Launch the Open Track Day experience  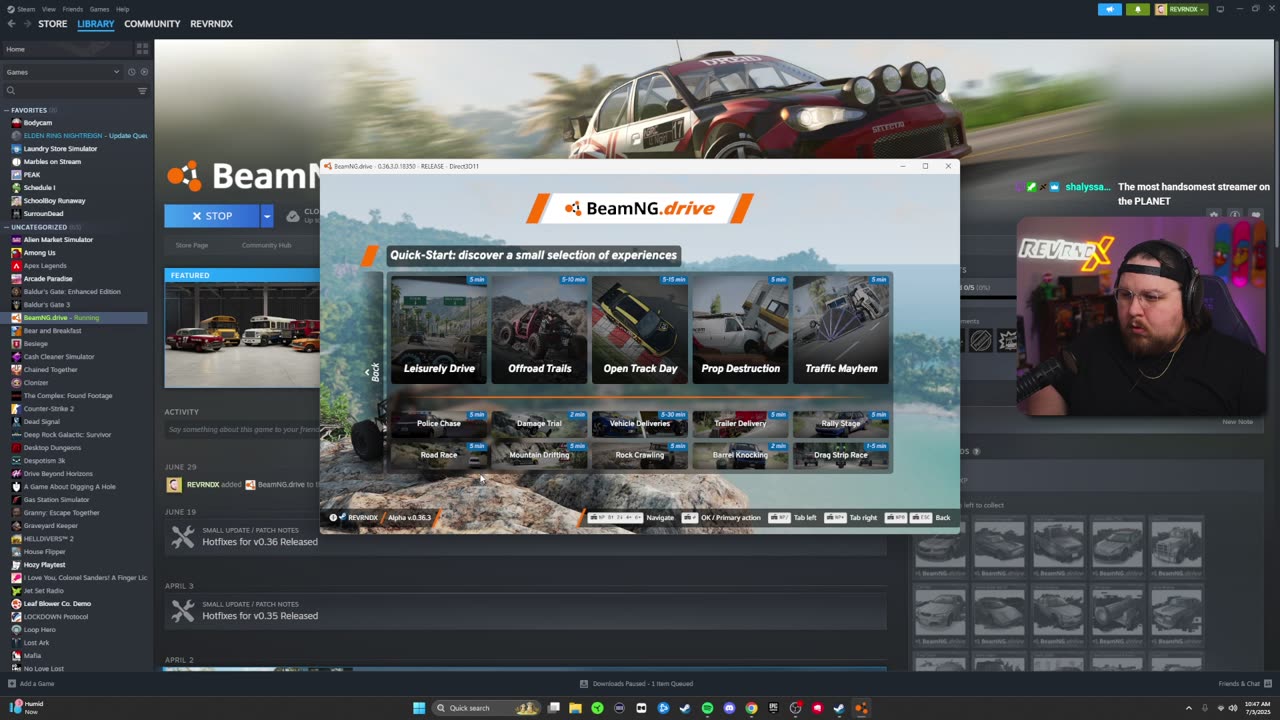(640, 329)
